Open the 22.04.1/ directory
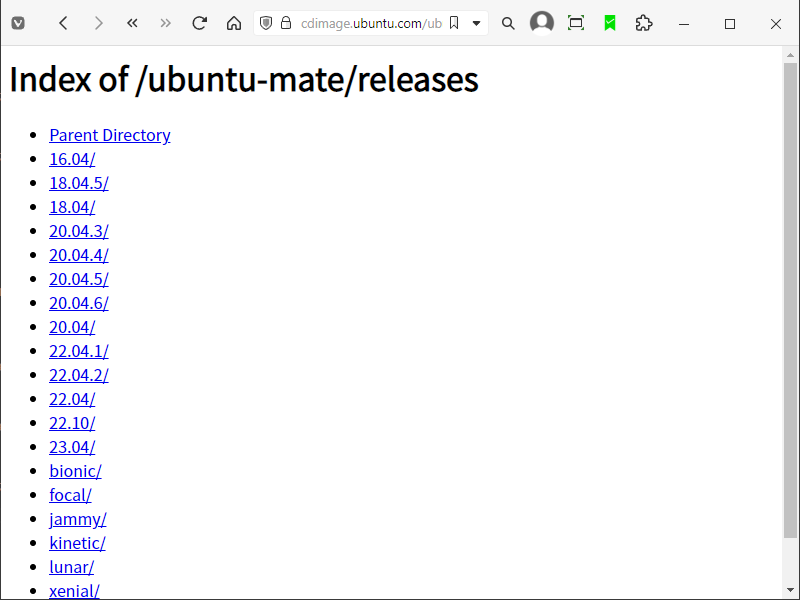This screenshot has width=800, height=600. [x=79, y=351]
